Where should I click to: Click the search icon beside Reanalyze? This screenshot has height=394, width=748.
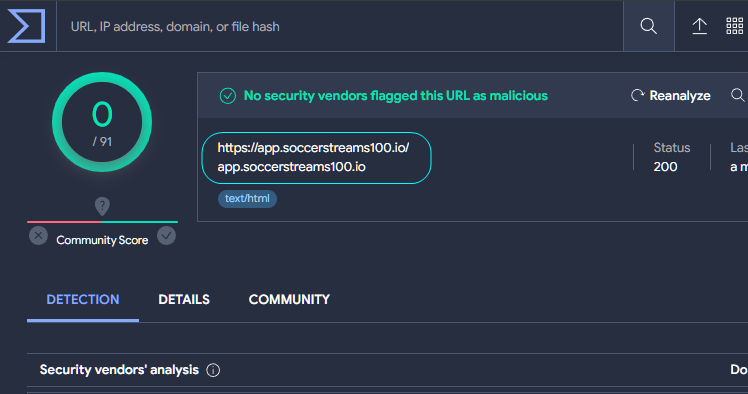(738, 95)
